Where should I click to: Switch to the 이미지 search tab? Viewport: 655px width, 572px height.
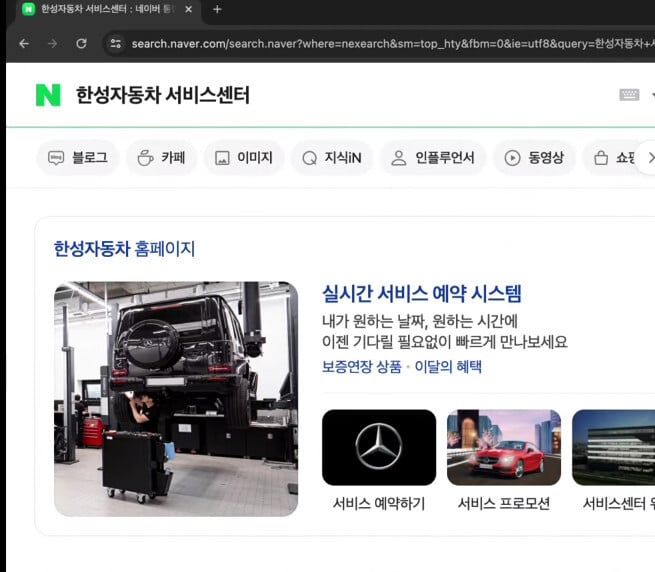[x=244, y=158]
